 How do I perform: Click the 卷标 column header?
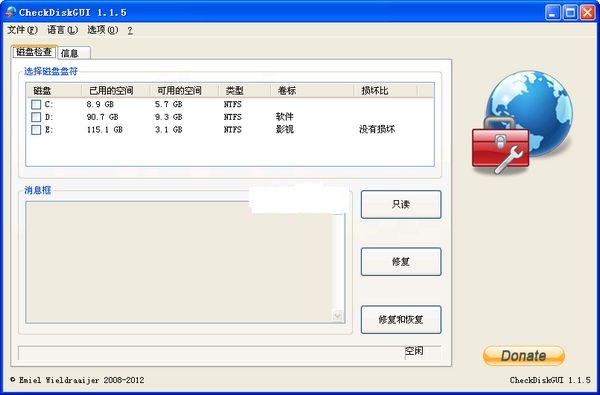312,91
